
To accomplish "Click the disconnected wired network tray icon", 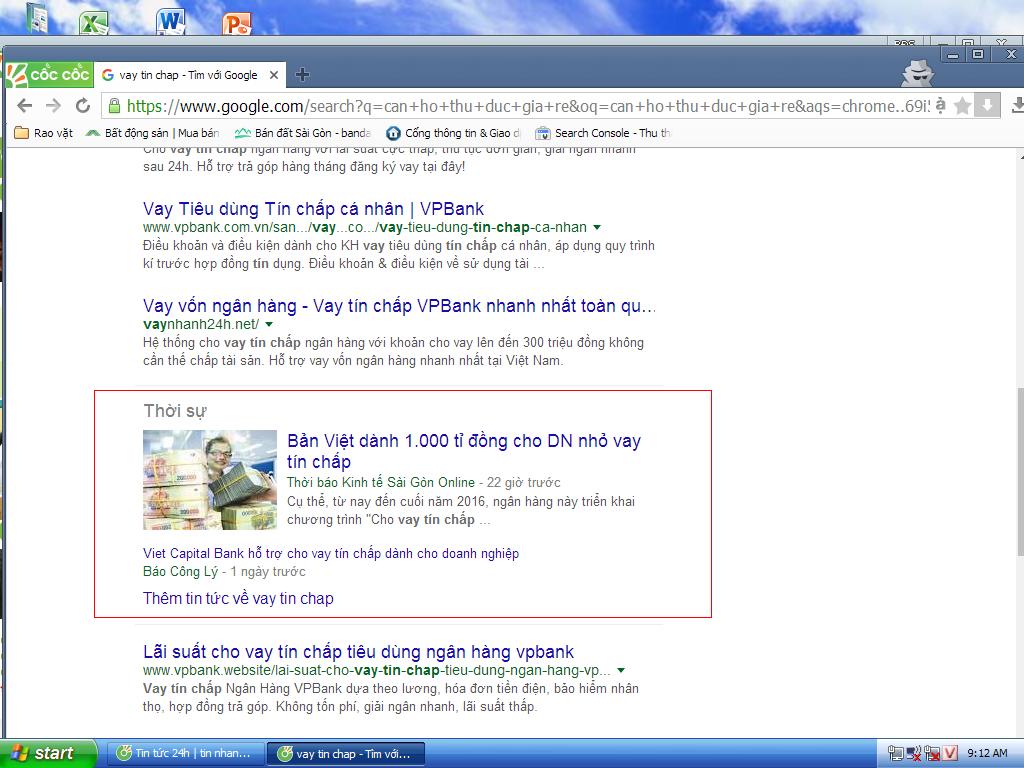I will (931, 754).
